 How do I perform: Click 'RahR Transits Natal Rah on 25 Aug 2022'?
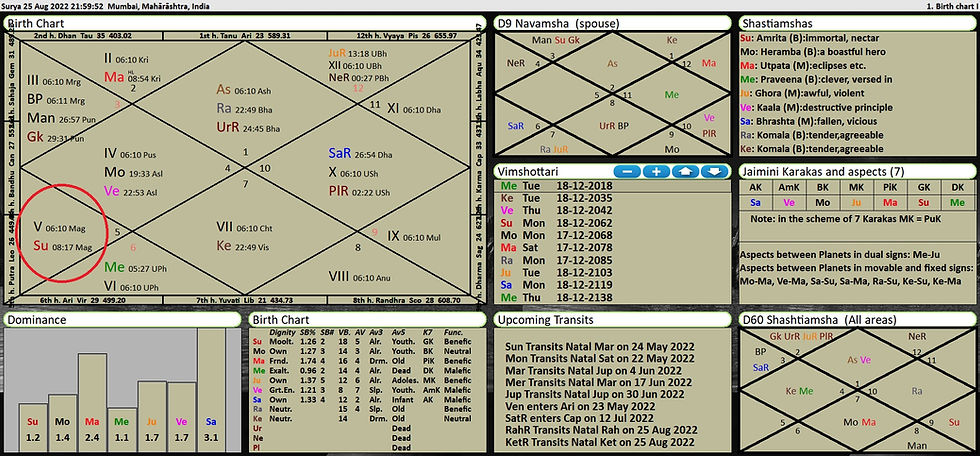[x=599, y=430]
